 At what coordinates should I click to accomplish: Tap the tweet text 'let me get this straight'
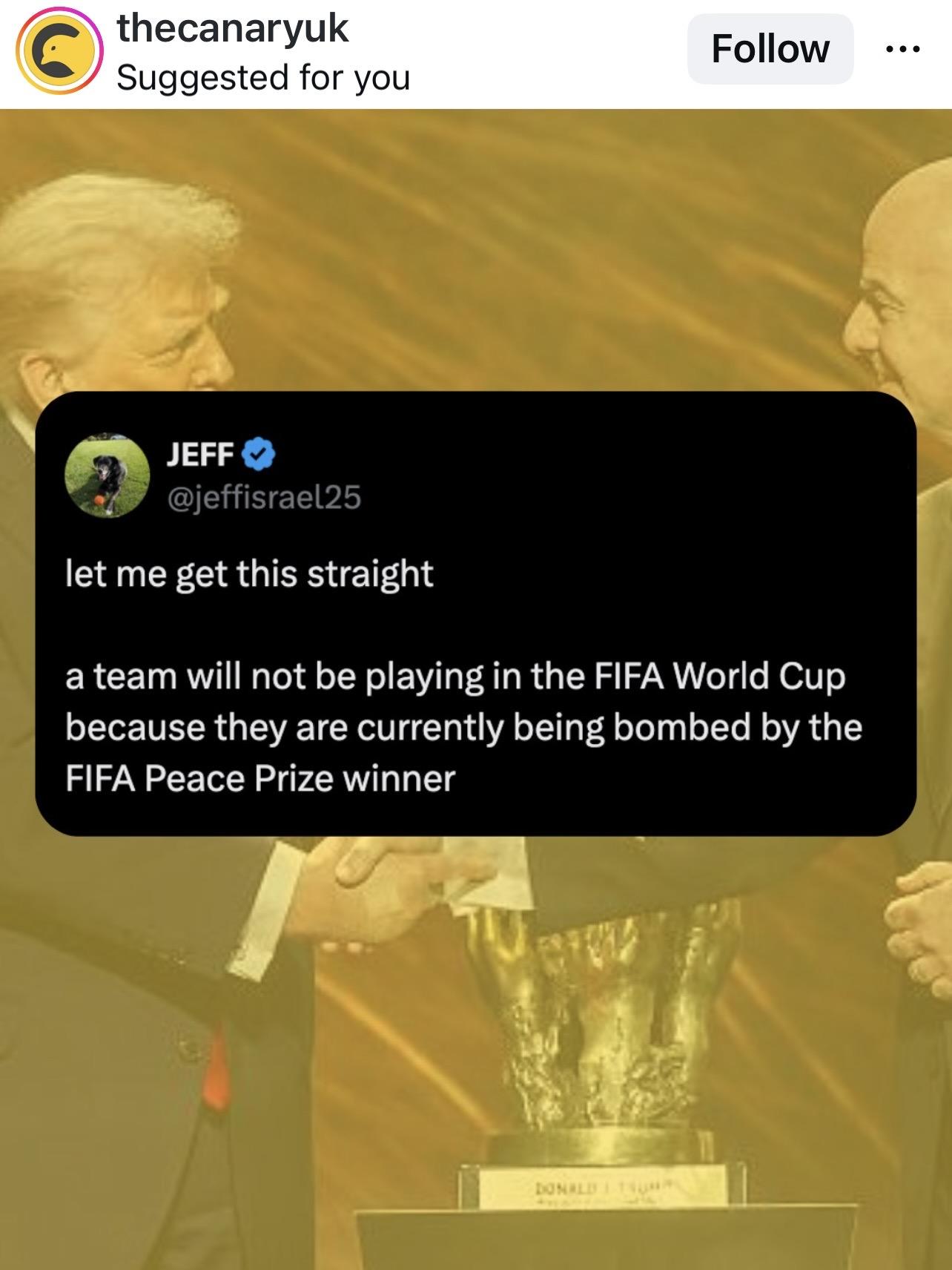click(x=249, y=575)
